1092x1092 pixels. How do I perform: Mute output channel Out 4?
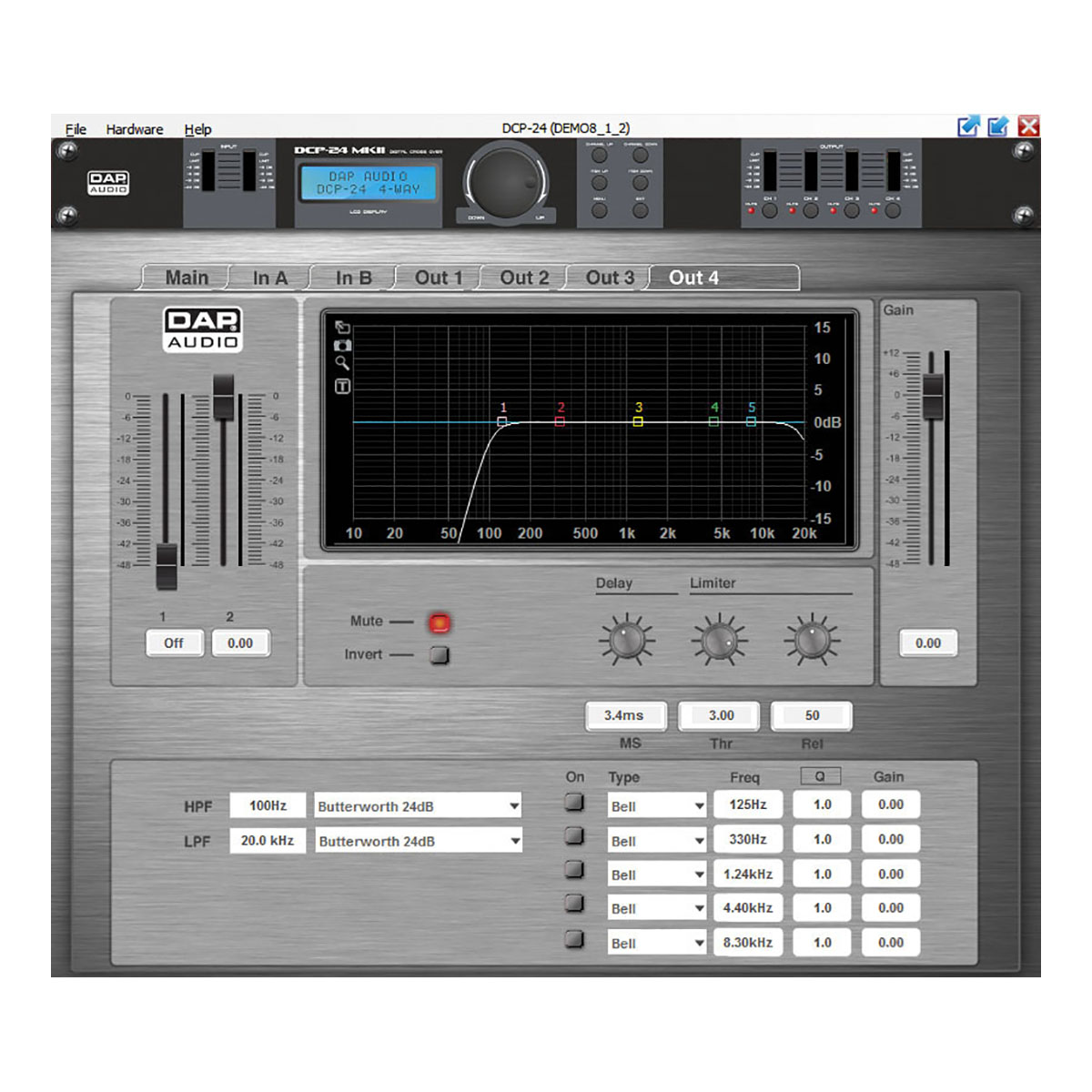[439, 622]
